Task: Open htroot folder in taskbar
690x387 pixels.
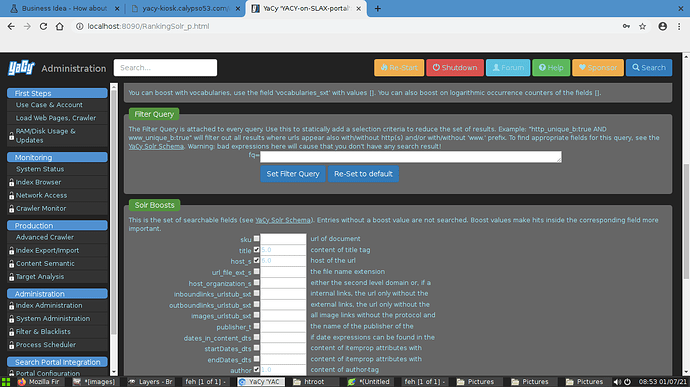Action: tap(315, 382)
